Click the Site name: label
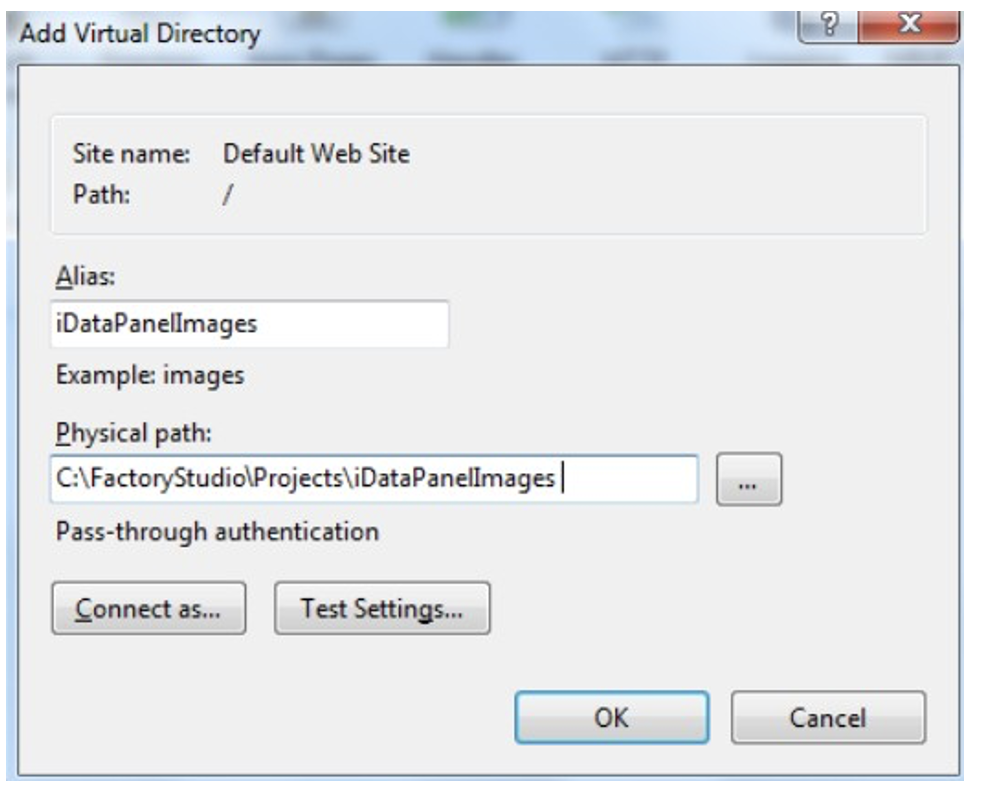This screenshot has height=794, width=982. pyautogui.click(x=132, y=153)
